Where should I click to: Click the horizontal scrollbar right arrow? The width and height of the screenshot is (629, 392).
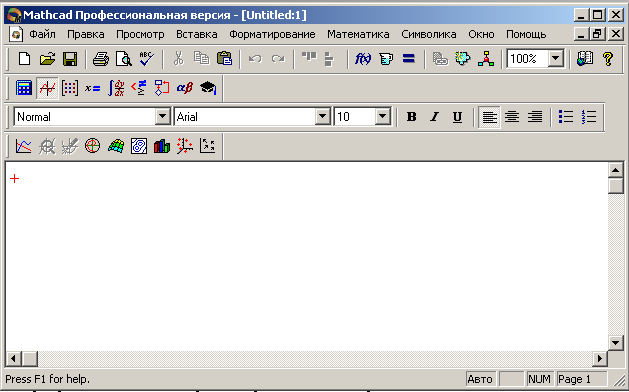pyautogui.click(x=600, y=358)
